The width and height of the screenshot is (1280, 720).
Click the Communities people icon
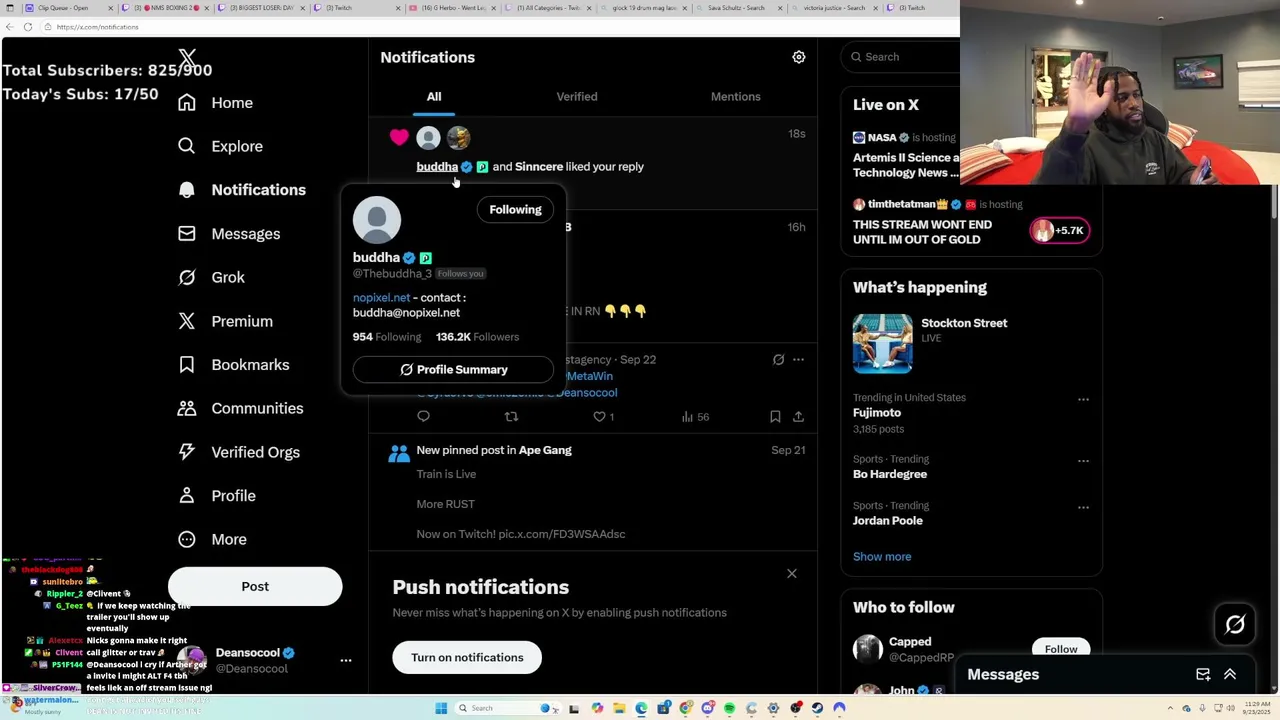coord(186,408)
